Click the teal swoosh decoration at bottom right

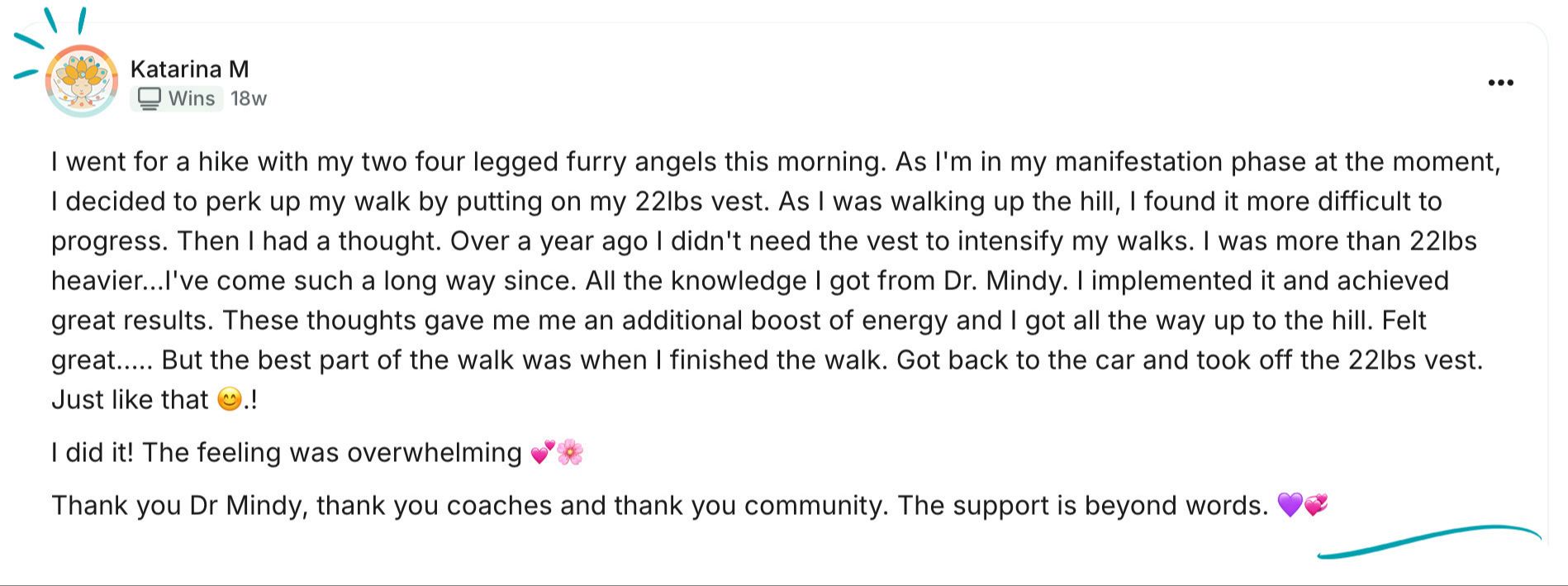click(x=1428, y=541)
